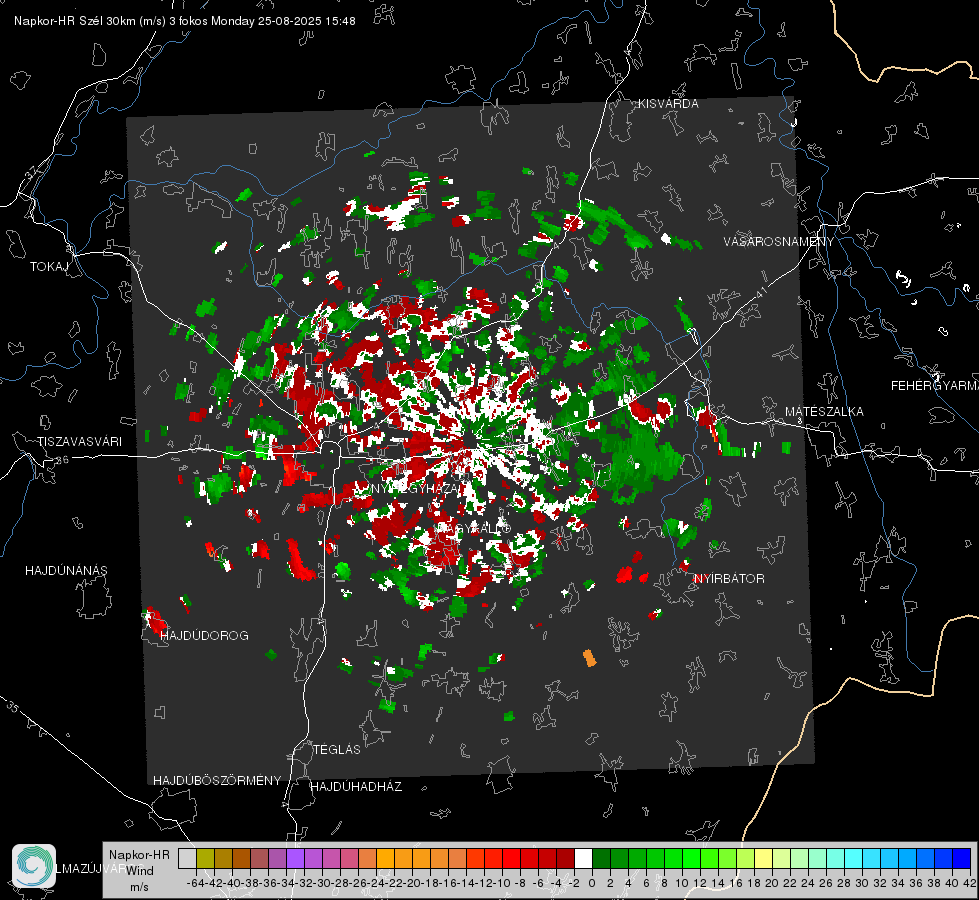Click the legend value '20'

pyautogui.click(x=772, y=883)
